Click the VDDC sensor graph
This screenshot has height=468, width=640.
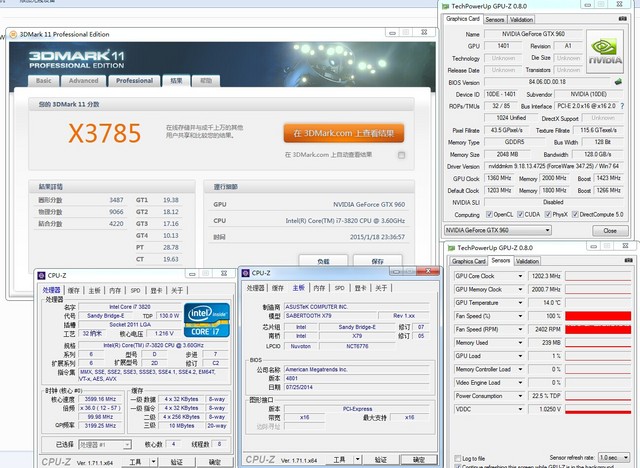point(598,409)
